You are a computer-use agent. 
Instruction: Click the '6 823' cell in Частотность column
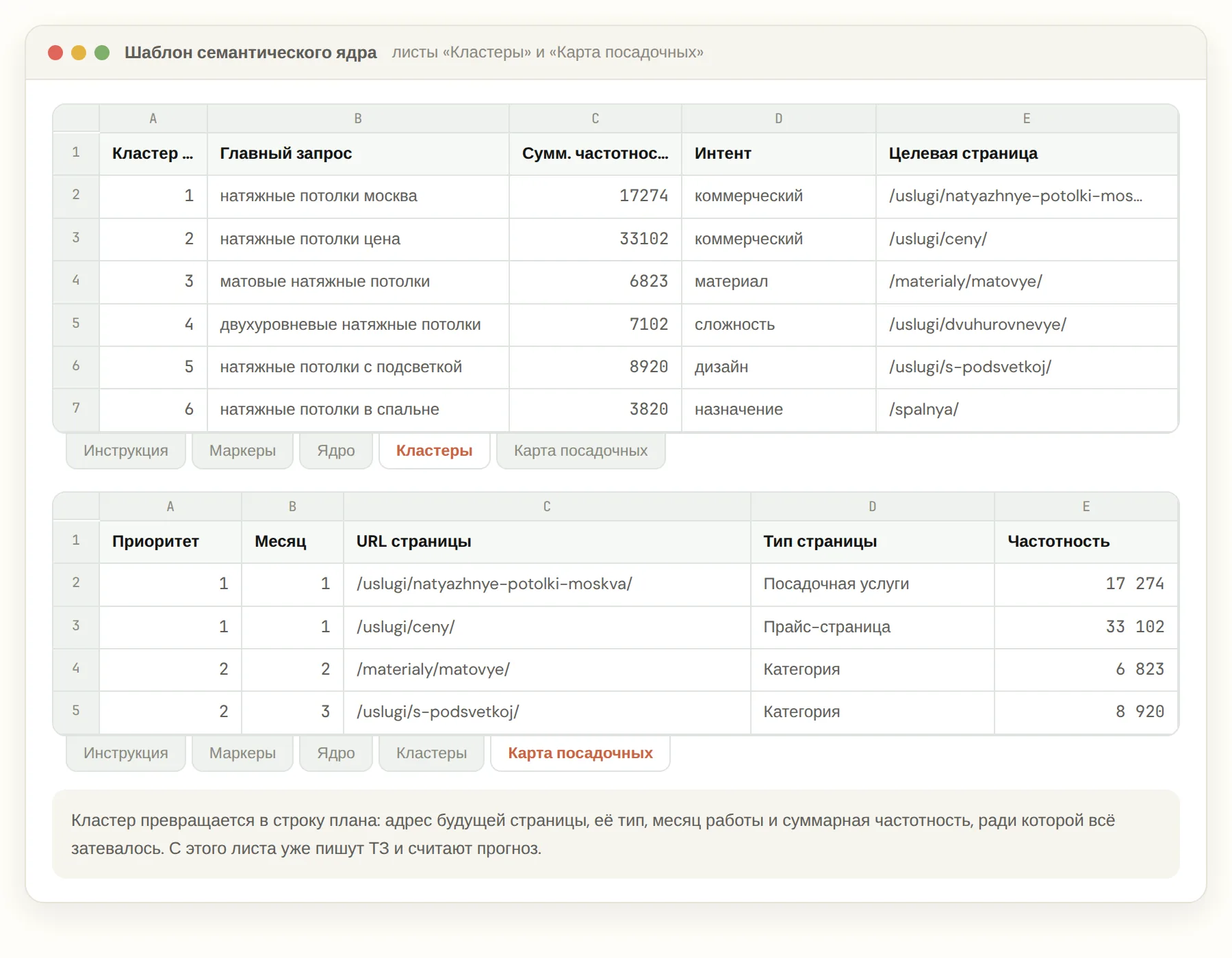coord(1086,670)
